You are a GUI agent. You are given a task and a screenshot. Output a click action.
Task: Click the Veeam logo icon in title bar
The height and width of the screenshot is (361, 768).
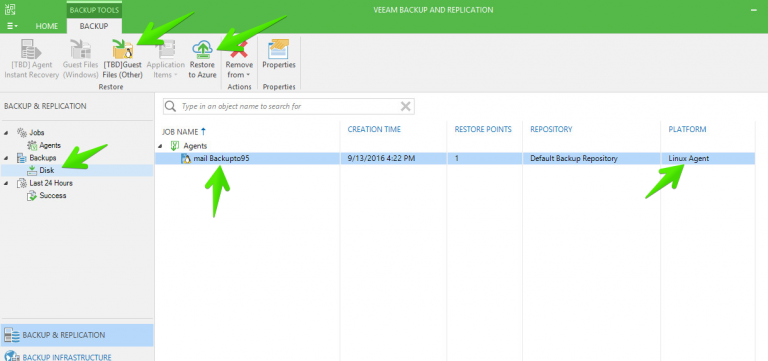[10, 9]
